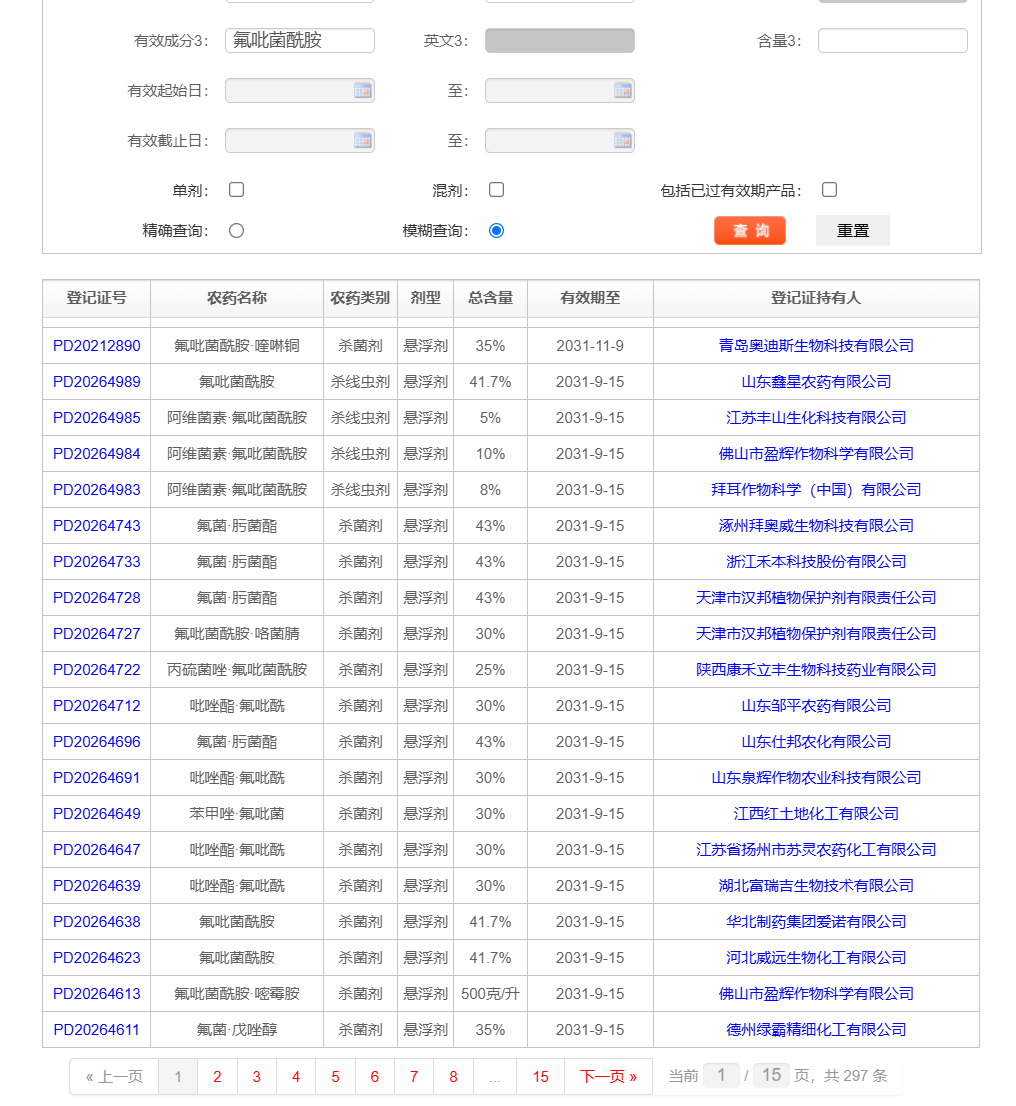Open registration PD20264743
Screen dimensions: 1016x1106
[97, 525]
